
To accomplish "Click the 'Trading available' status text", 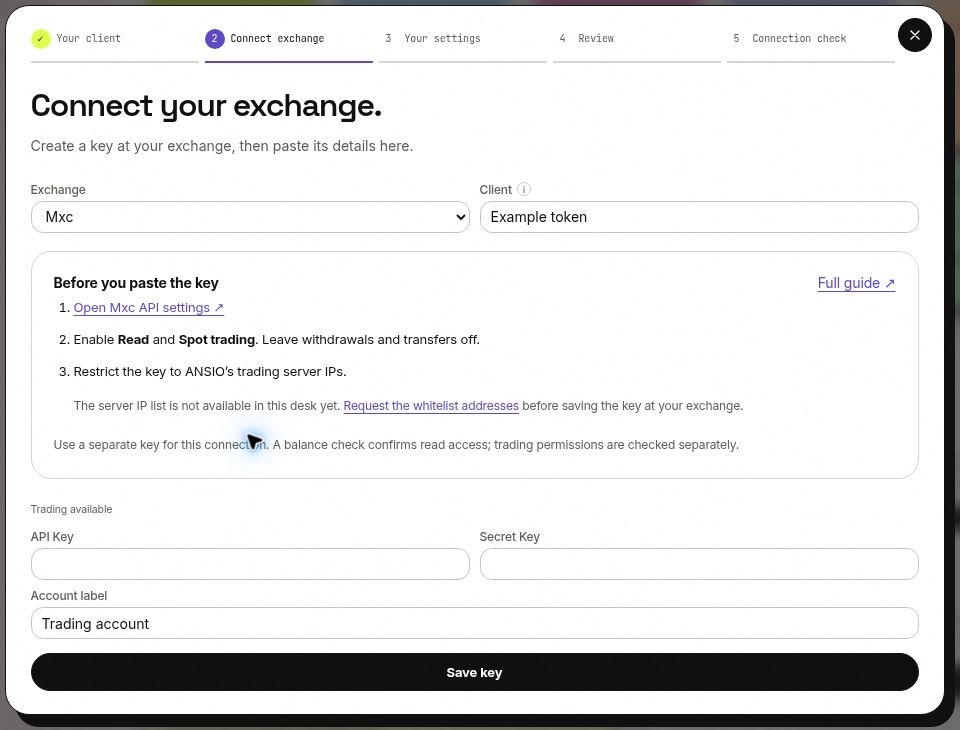I will 72,509.
